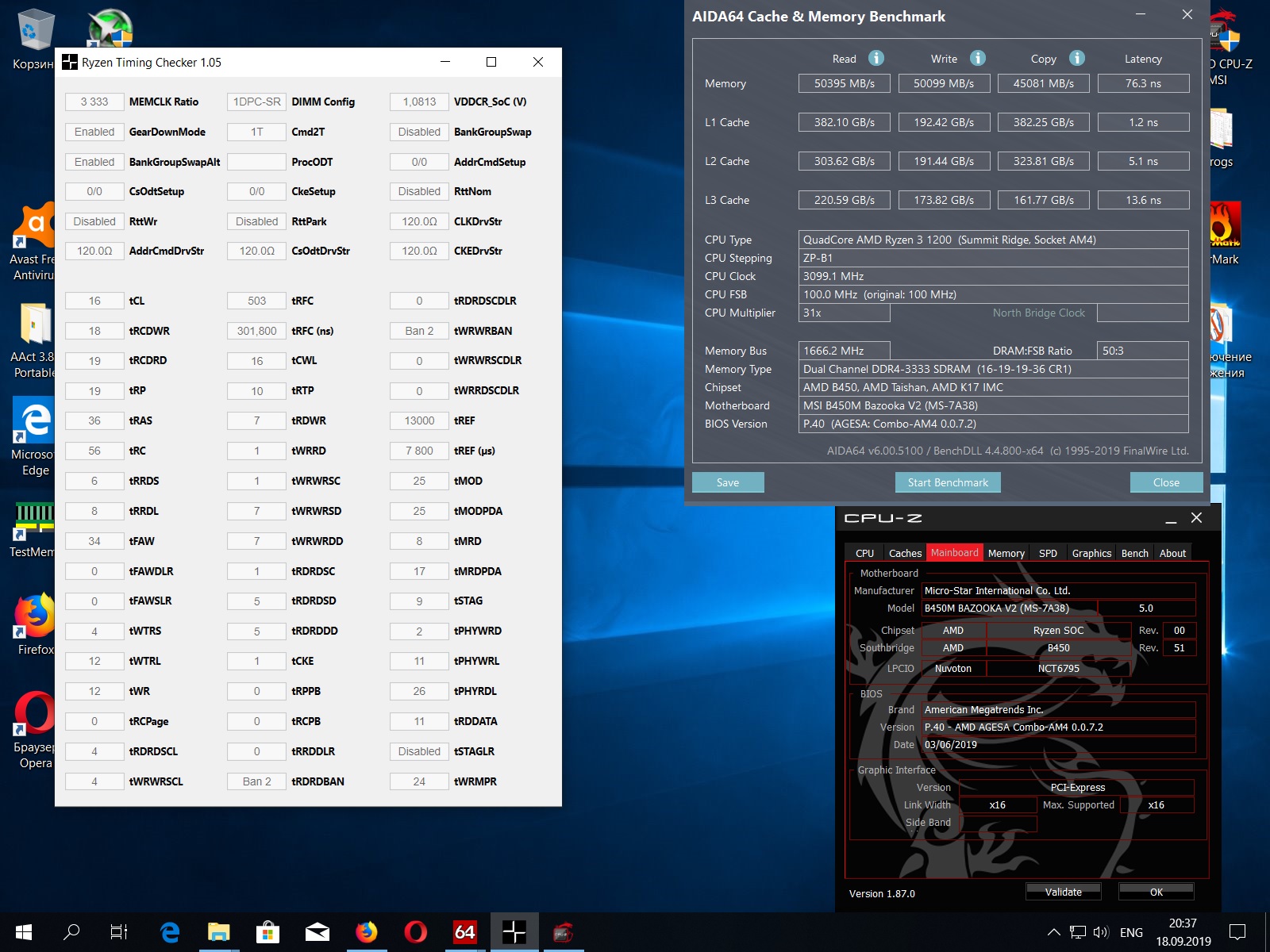1270x952 pixels.
Task: Click the Write info icon in AIDA64
Action: click(978, 58)
